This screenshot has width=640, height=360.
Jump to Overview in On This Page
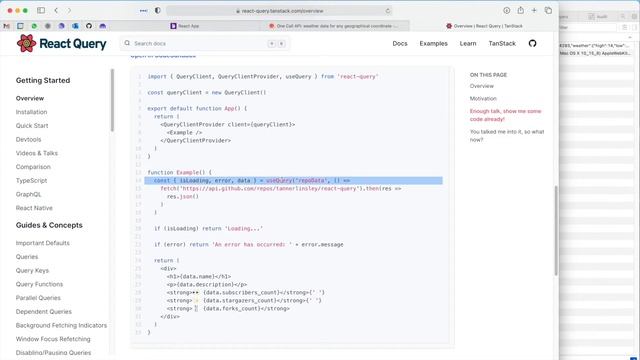tap(482, 86)
